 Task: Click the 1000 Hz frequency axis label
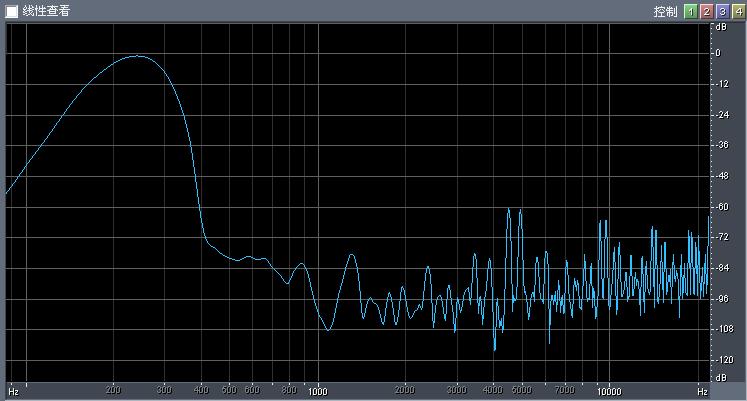tap(318, 391)
